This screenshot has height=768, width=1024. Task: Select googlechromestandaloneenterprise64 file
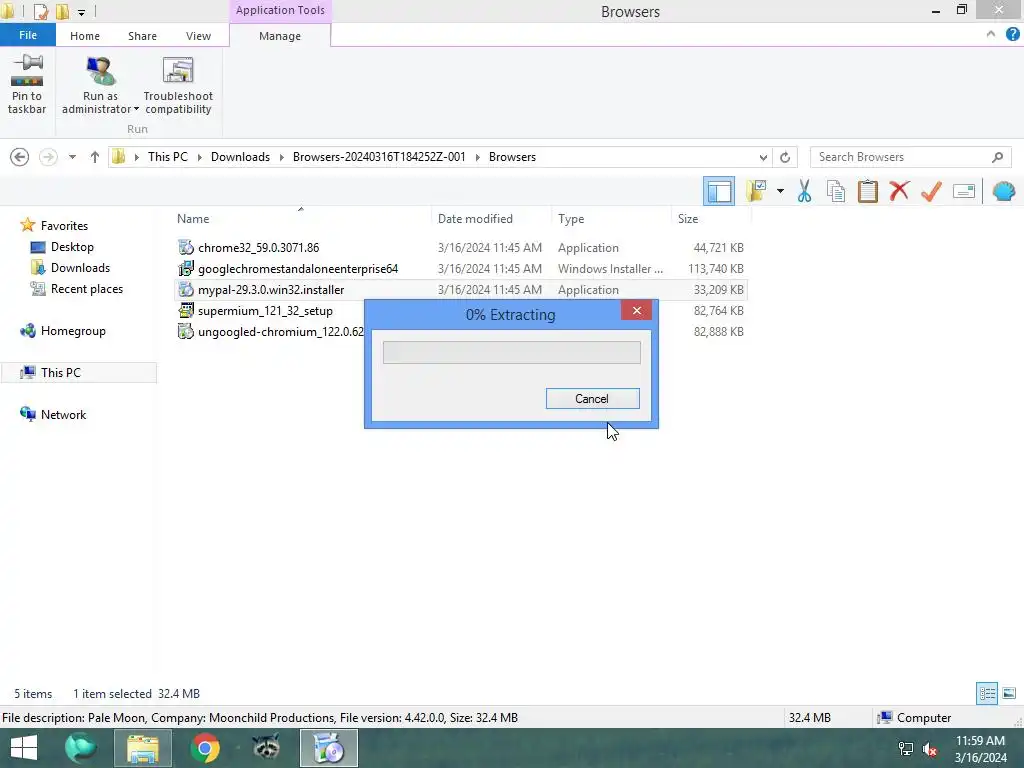(x=298, y=268)
